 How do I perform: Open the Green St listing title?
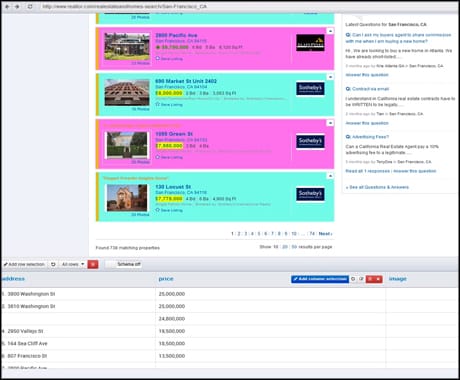174,134
